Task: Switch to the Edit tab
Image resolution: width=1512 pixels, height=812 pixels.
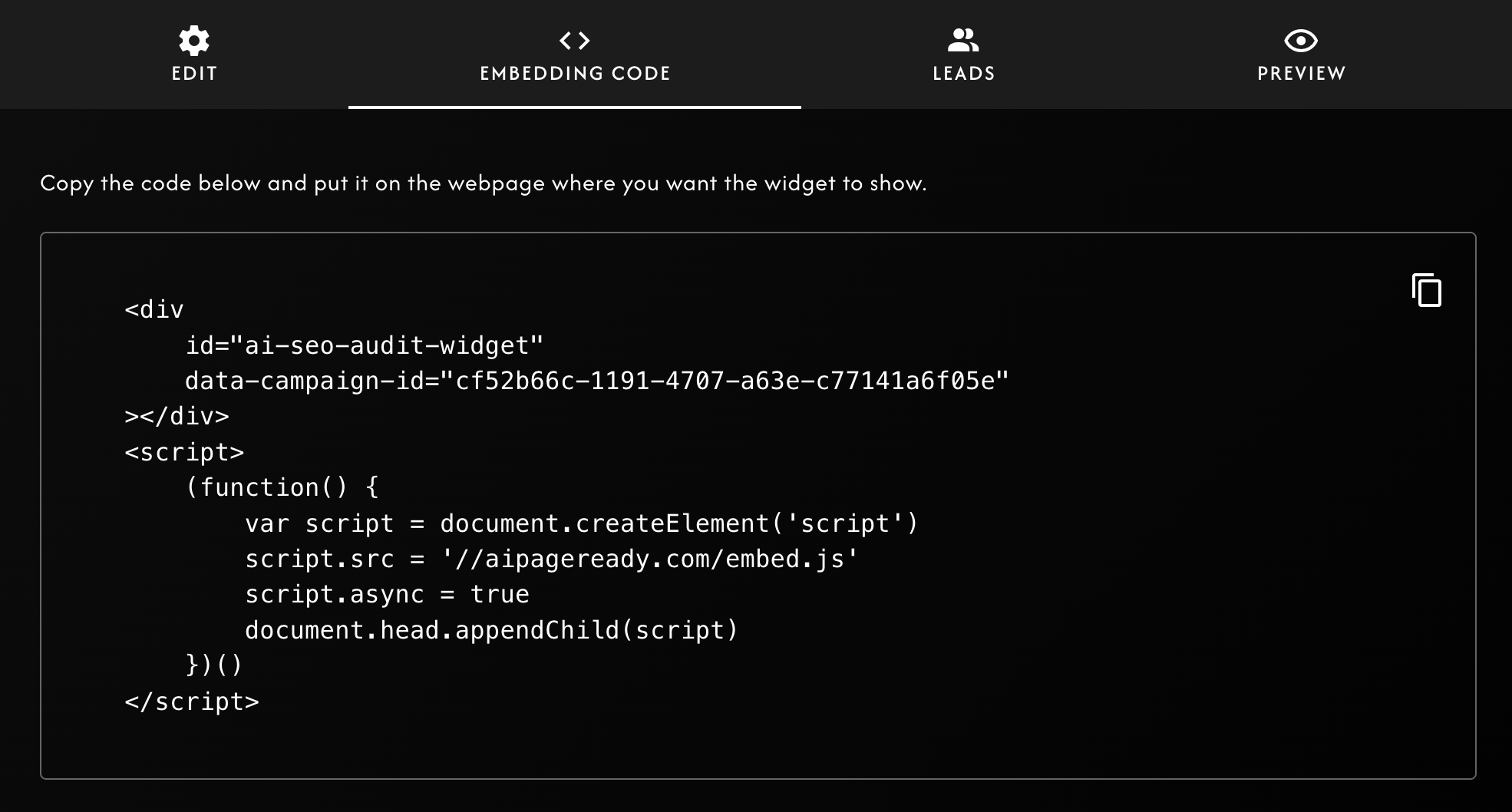Action: point(193,73)
